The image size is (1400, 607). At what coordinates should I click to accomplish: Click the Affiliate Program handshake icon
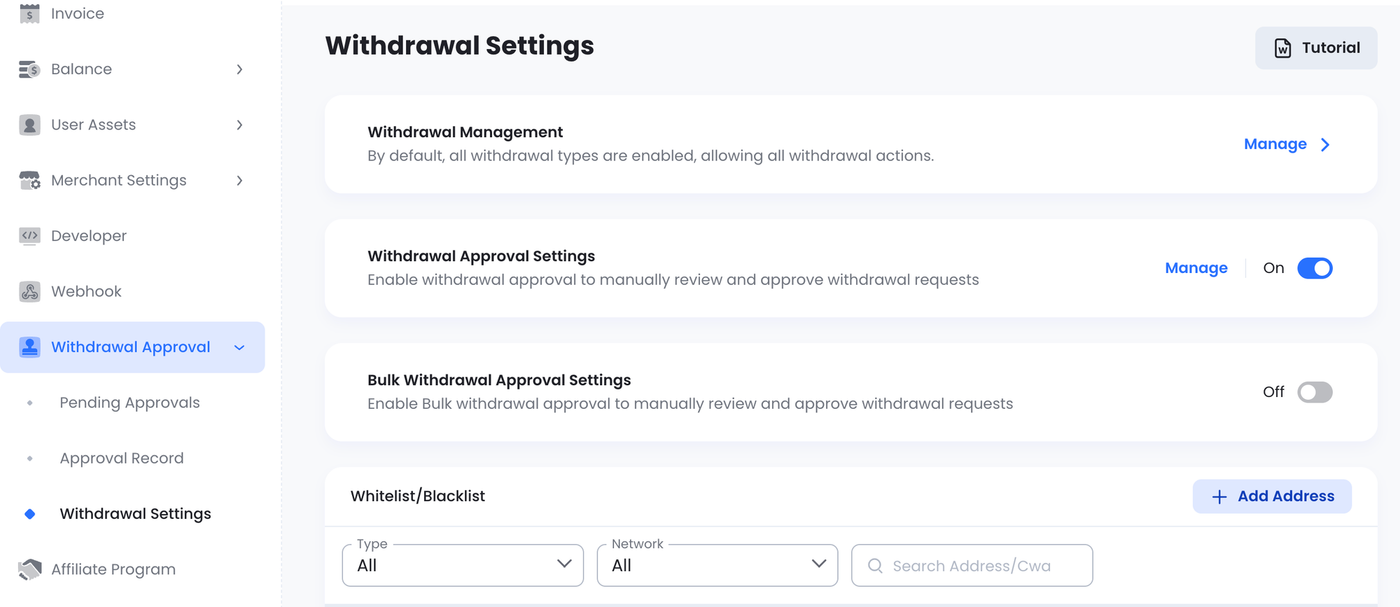point(30,569)
